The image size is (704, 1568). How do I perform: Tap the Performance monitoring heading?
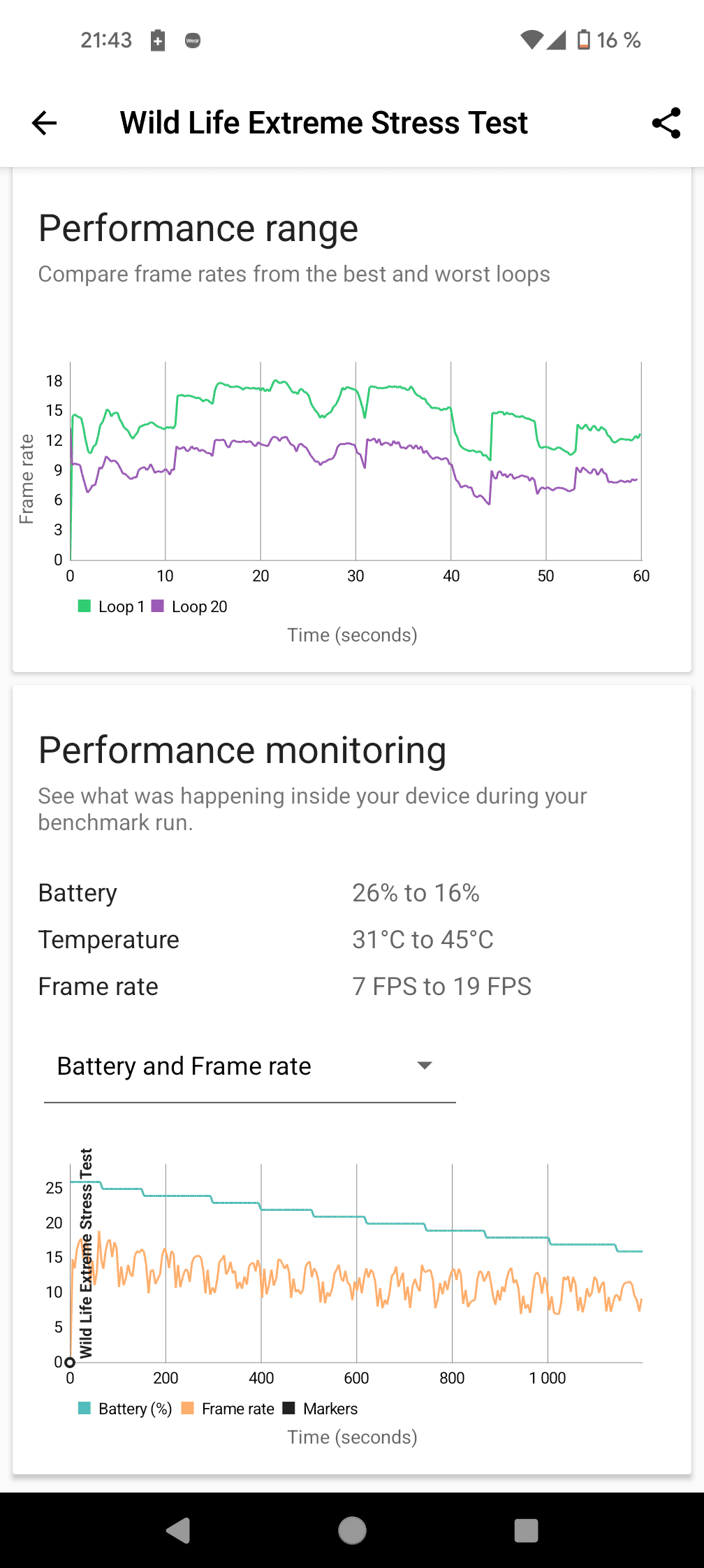point(242,750)
